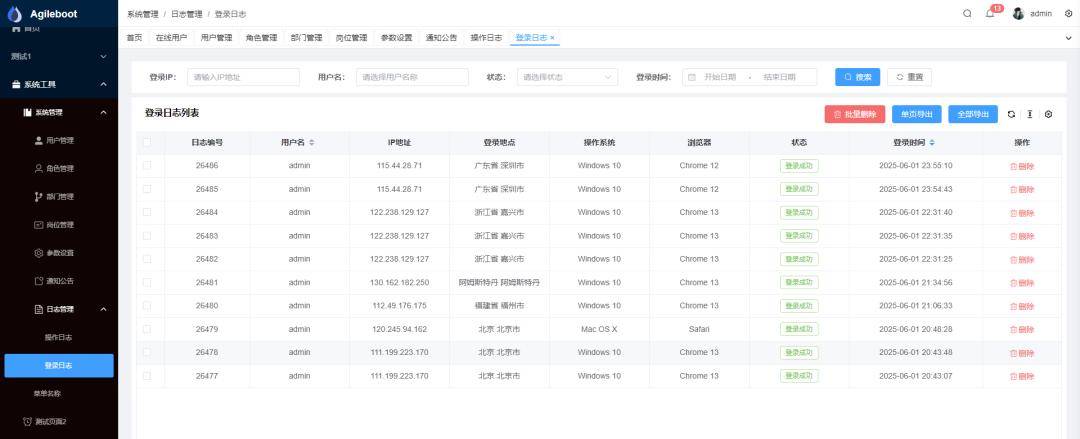
Task: Refresh the login log table via refresh icon
Action: tap(1011, 114)
